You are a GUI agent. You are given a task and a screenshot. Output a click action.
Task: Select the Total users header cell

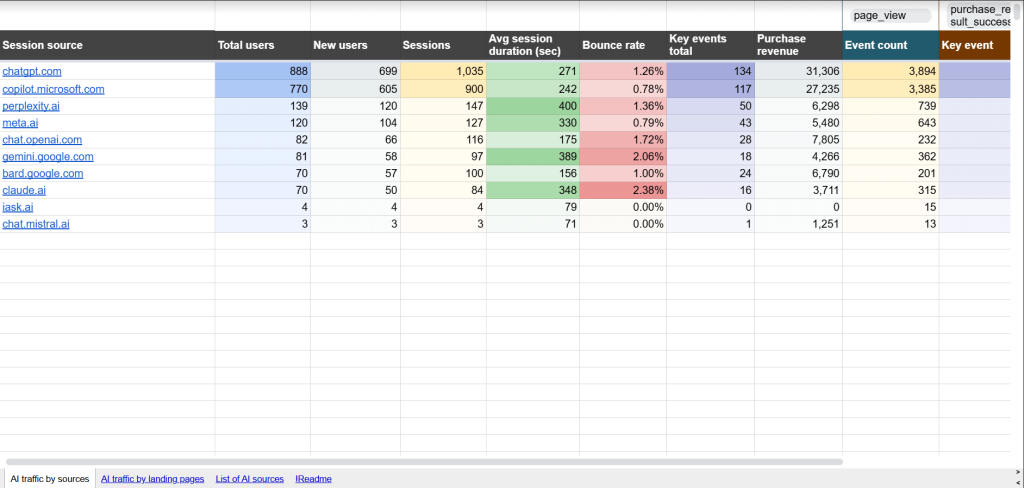263,45
